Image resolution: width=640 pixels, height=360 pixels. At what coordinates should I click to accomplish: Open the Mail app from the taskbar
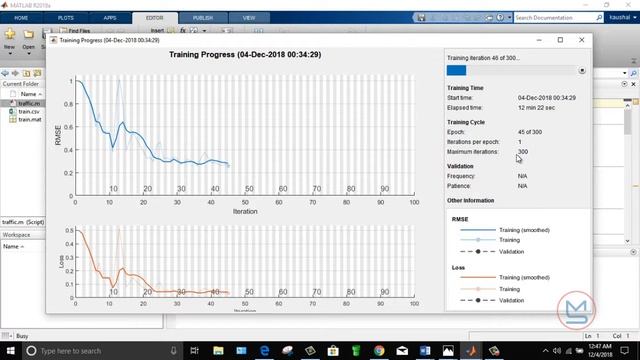point(402,351)
